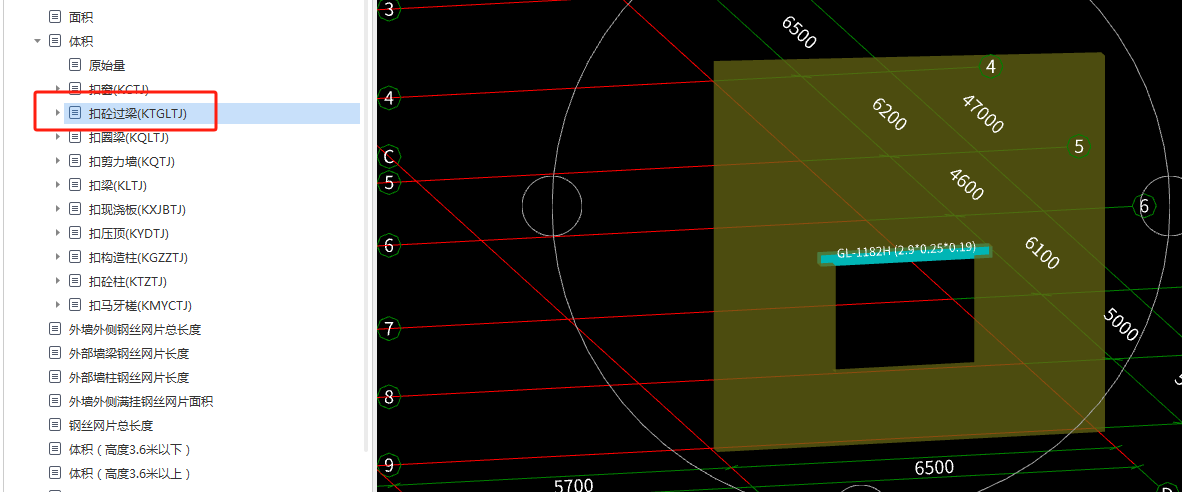This screenshot has width=1182, height=492.
Task: Click the axis bubble 5 right of the wall
Action: coord(1079,146)
